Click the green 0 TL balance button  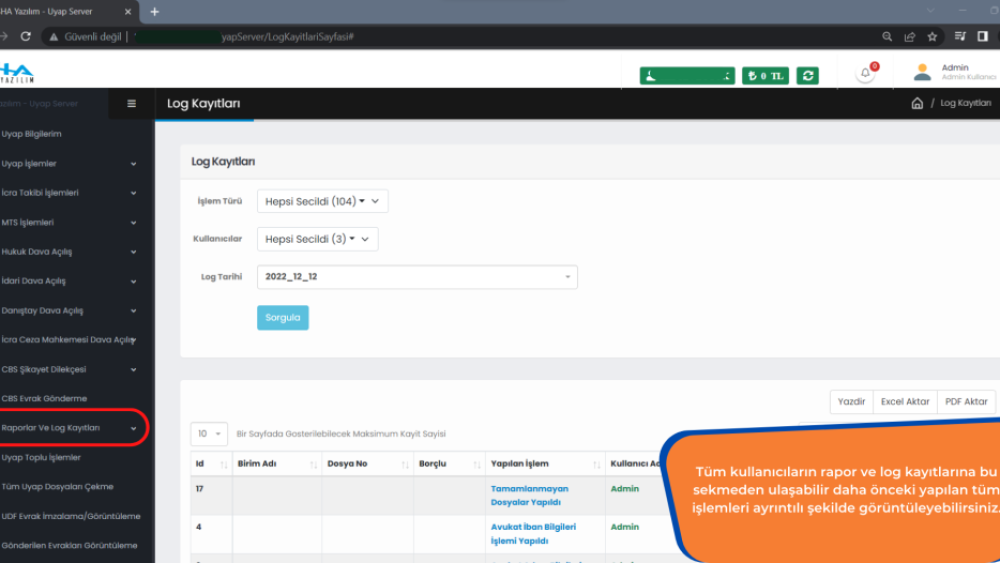pyautogui.click(x=765, y=76)
